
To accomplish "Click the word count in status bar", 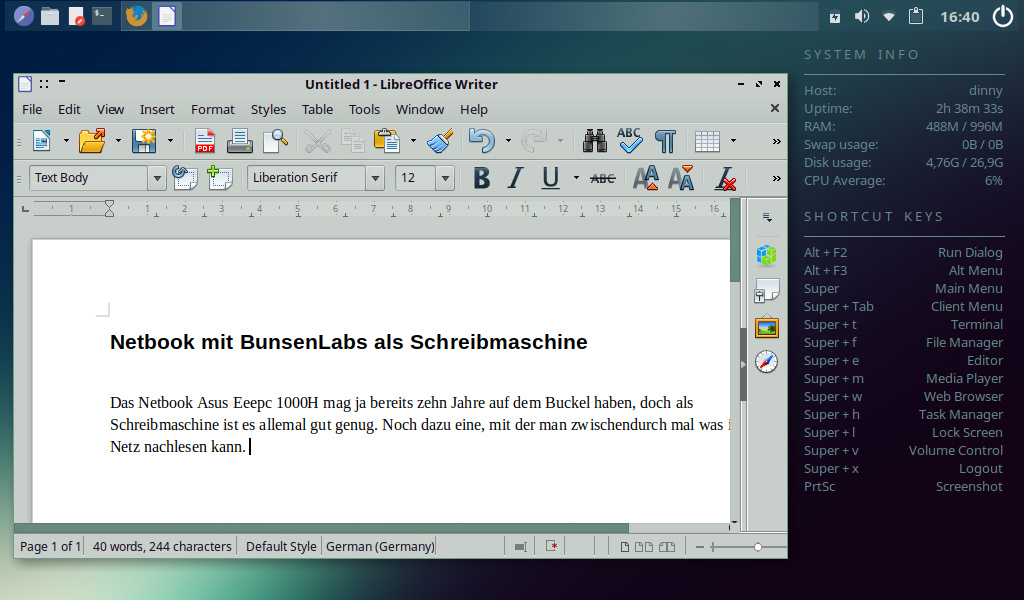I will 162,546.
